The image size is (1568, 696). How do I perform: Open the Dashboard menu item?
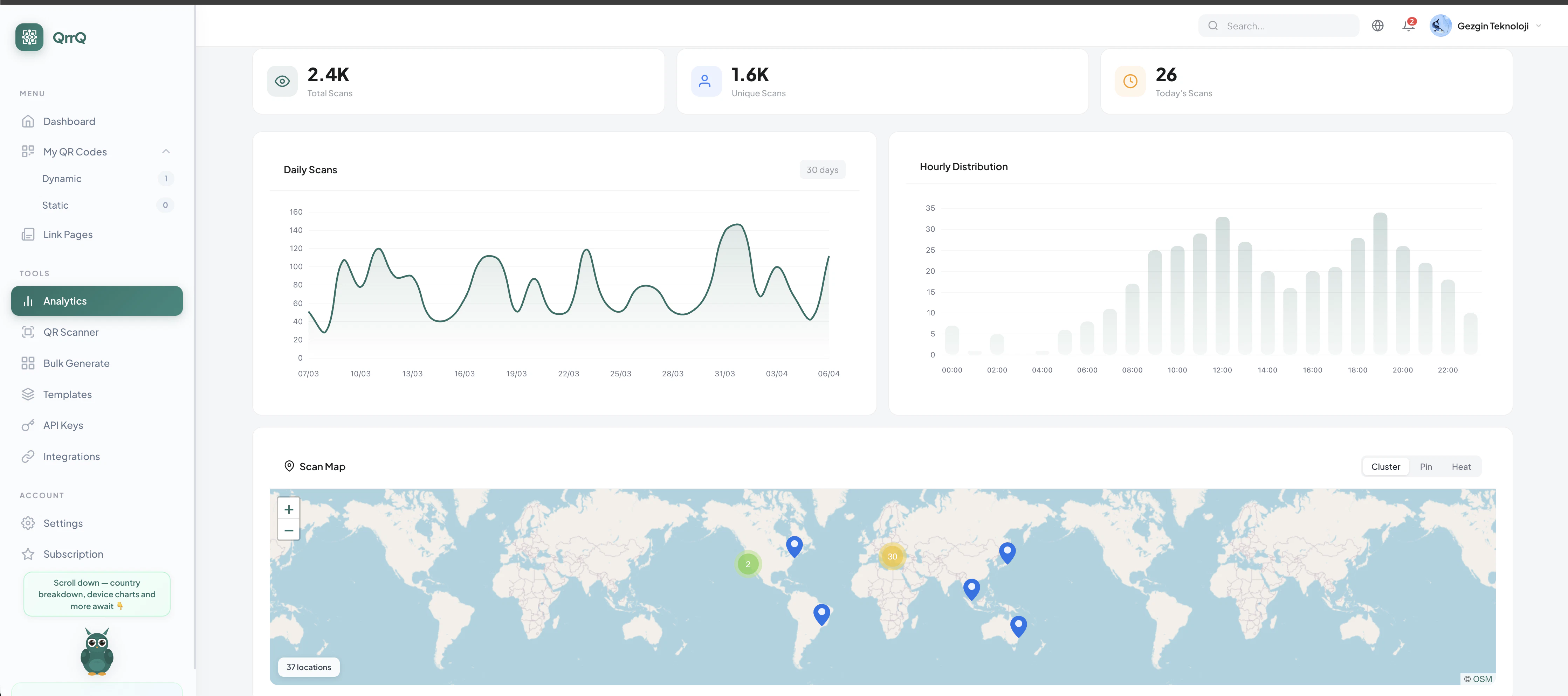point(69,121)
